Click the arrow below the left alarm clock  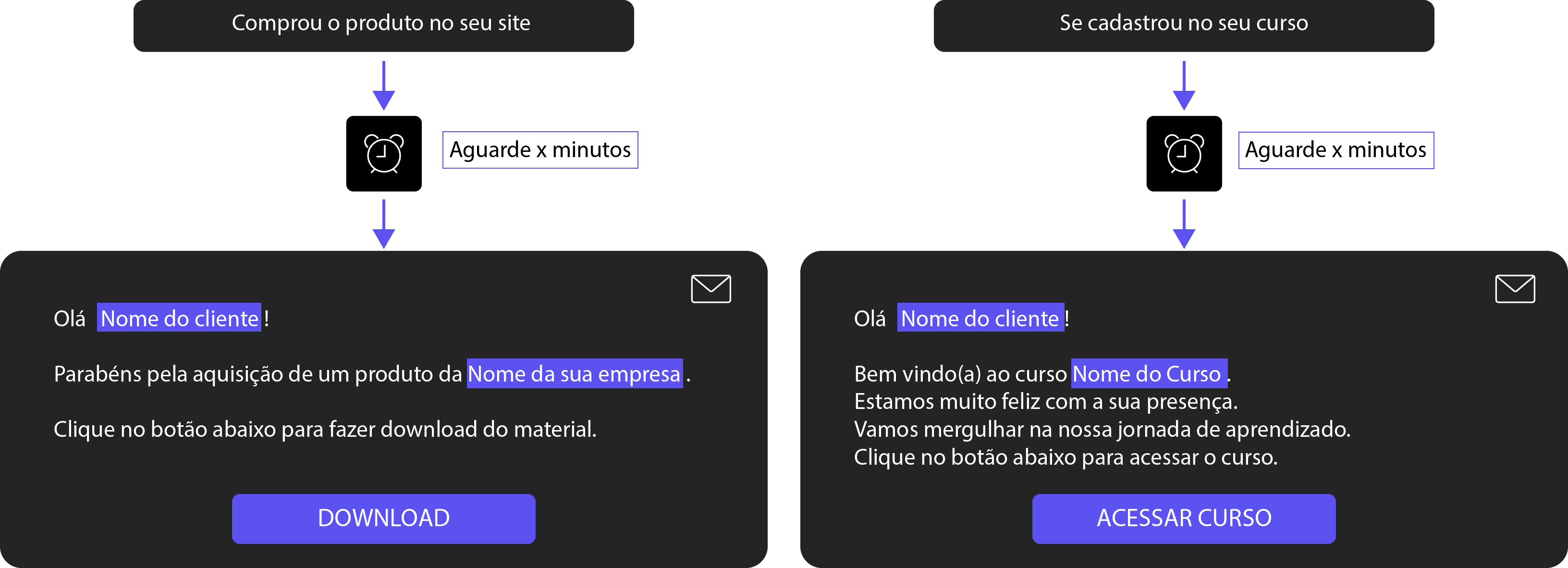[x=383, y=223]
